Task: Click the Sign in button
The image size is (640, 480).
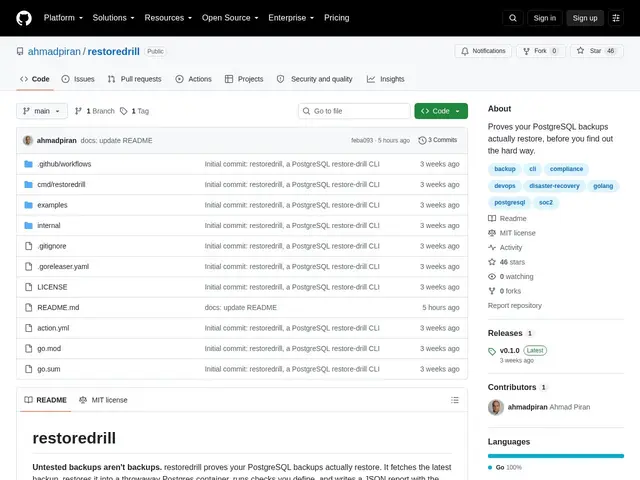Action: tap(544, 18)
